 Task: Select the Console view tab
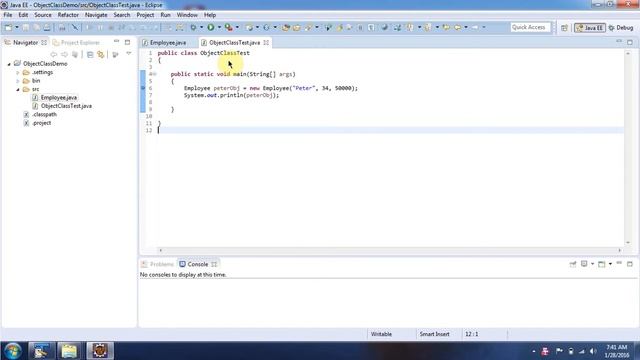point(198,264)
